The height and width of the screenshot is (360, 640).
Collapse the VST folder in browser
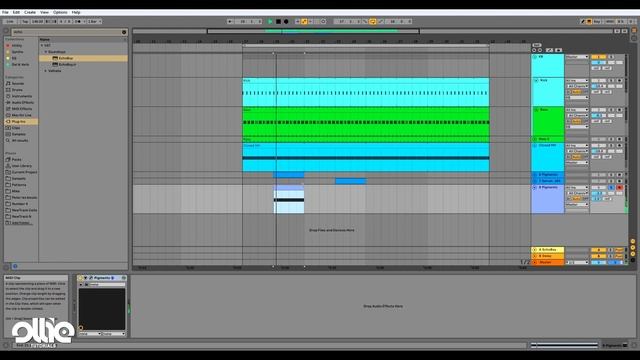(42, 46)
